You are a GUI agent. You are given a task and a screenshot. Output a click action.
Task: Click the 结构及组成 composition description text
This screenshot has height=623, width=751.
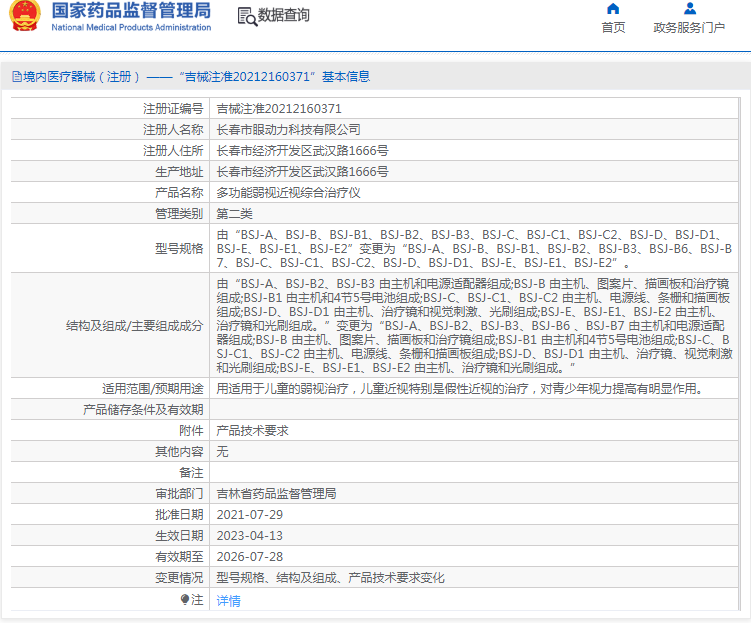pyautogui.click(x=474, y=326)
